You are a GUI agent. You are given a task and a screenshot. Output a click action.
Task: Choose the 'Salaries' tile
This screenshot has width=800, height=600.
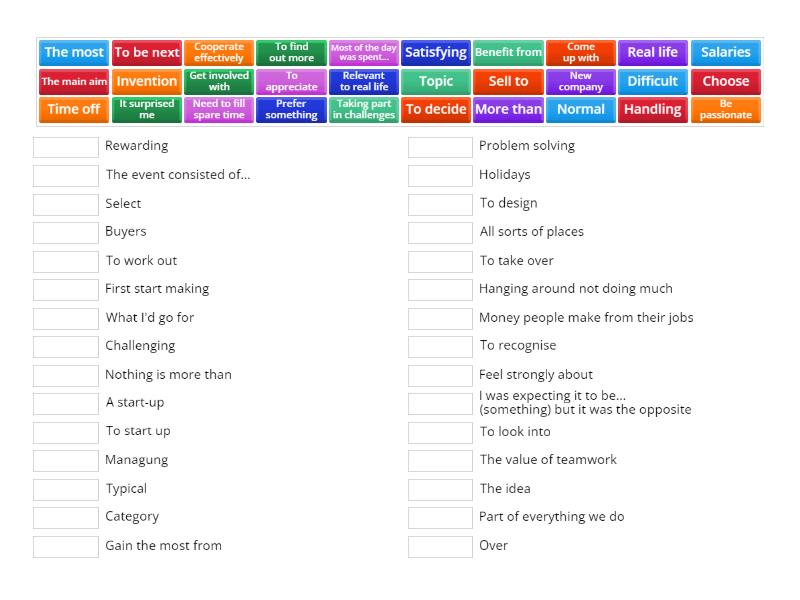(725, 52)
